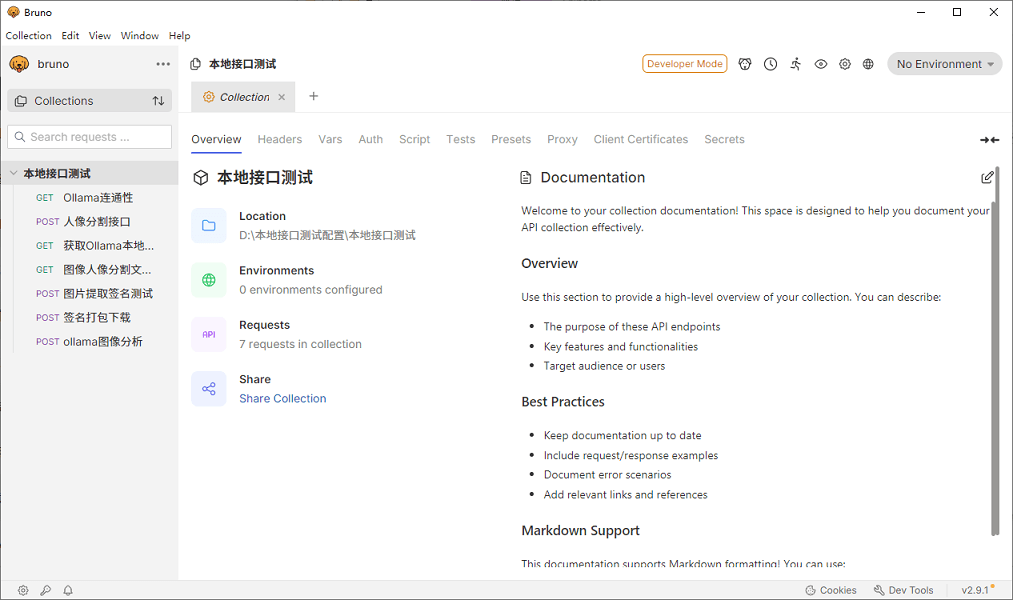Focus the Search requests field

point(90,137)
